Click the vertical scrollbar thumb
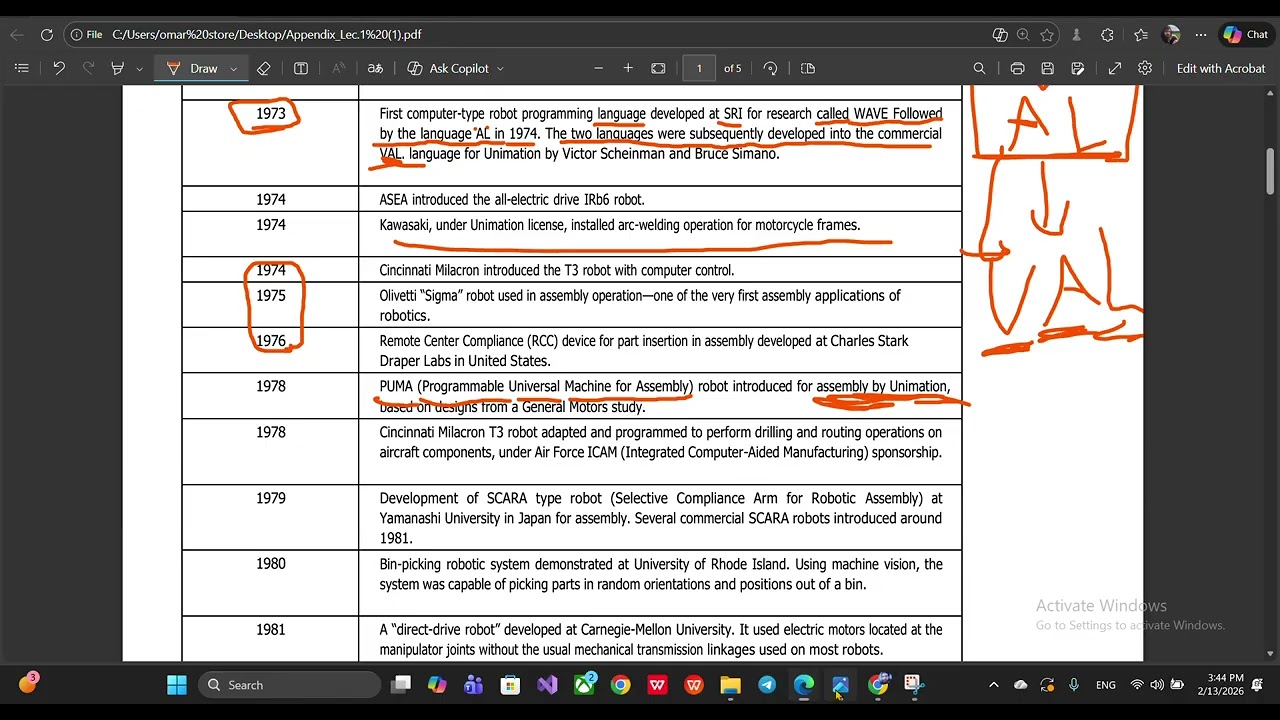 1271,172
